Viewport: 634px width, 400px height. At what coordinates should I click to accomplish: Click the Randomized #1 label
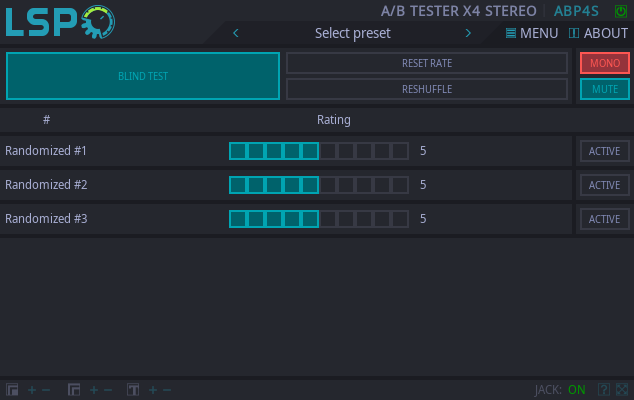[46, 151]
